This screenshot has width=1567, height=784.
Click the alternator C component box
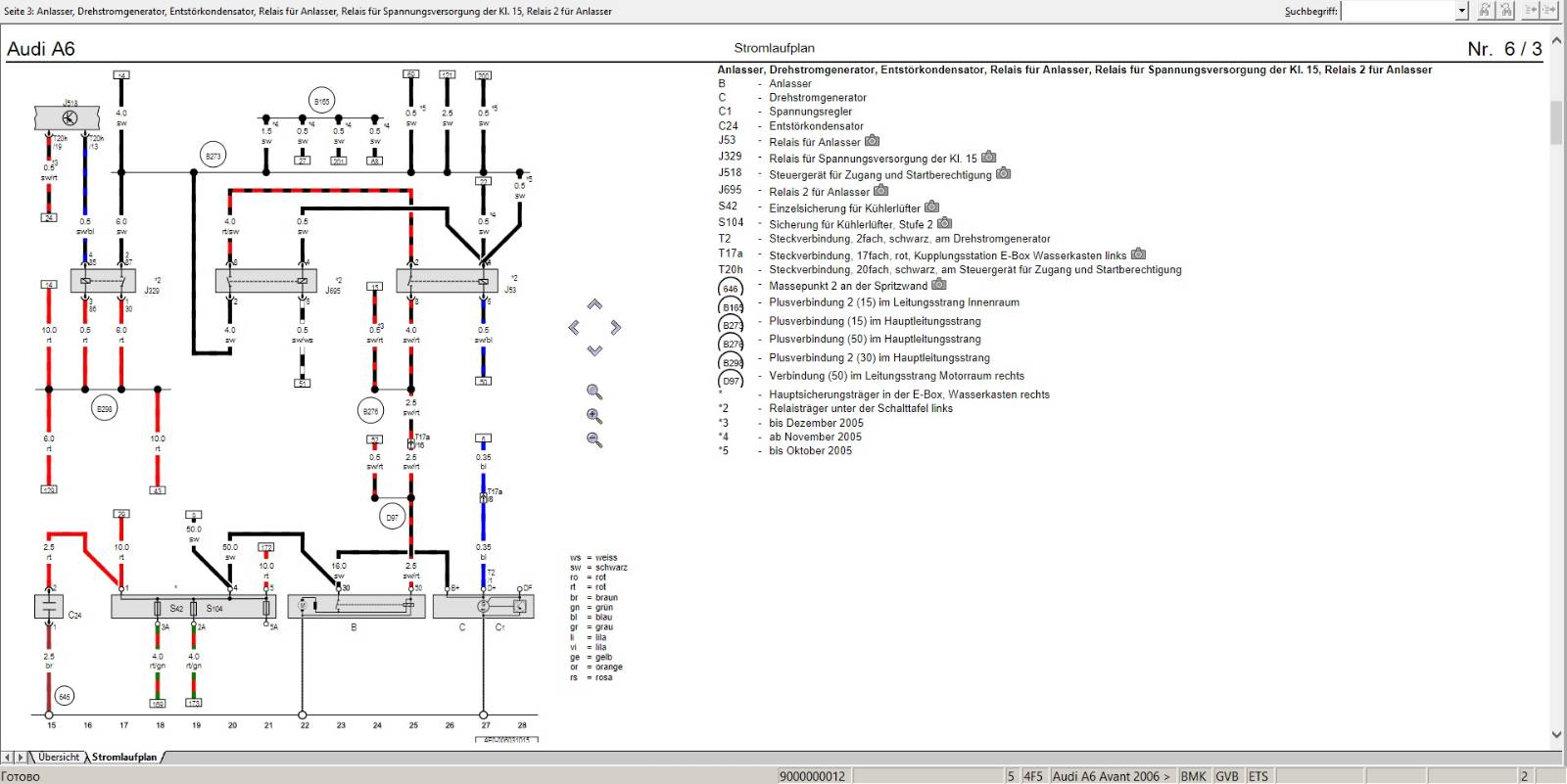click(483, 607)
